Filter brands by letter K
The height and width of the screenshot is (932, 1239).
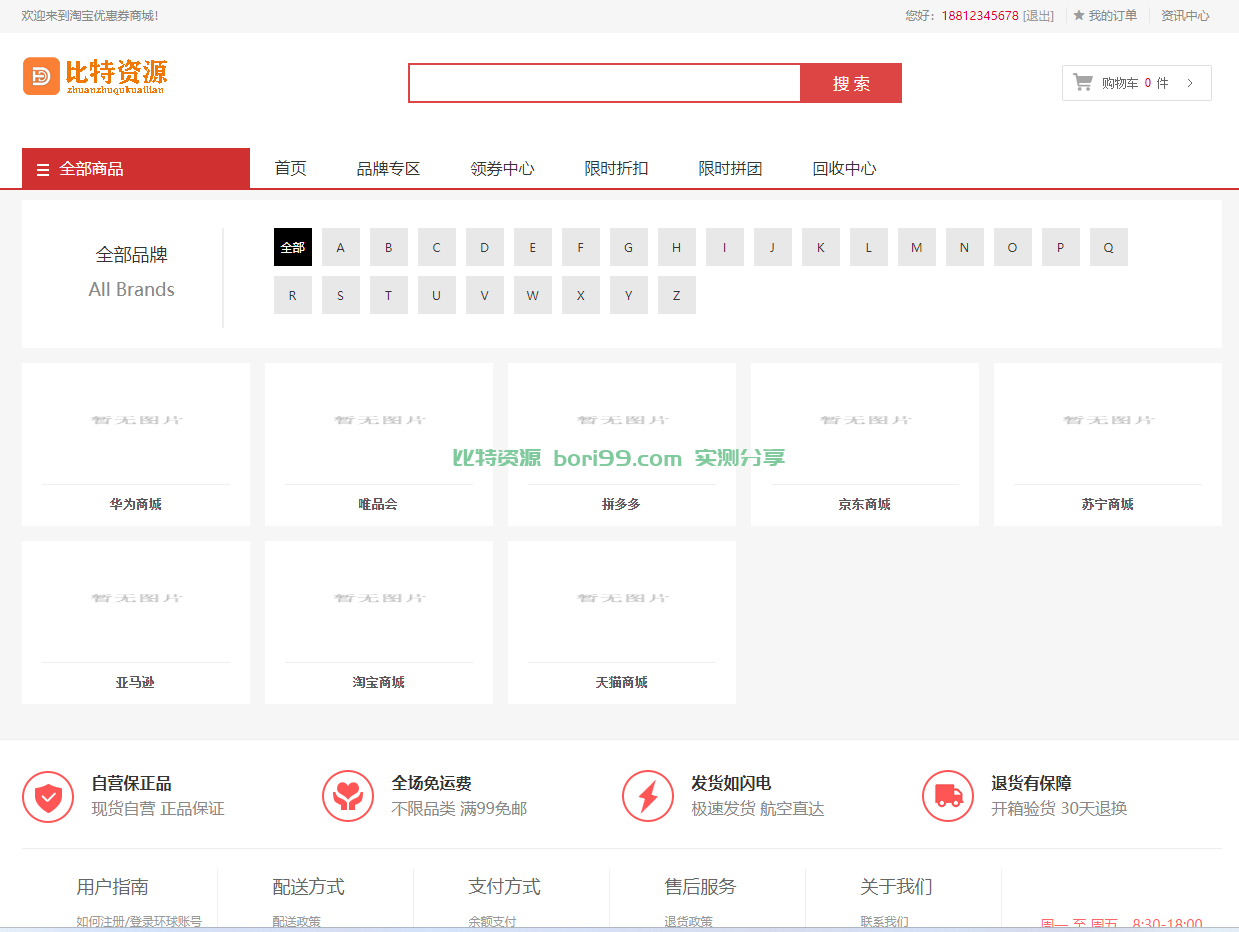click(x=821, y=247)
